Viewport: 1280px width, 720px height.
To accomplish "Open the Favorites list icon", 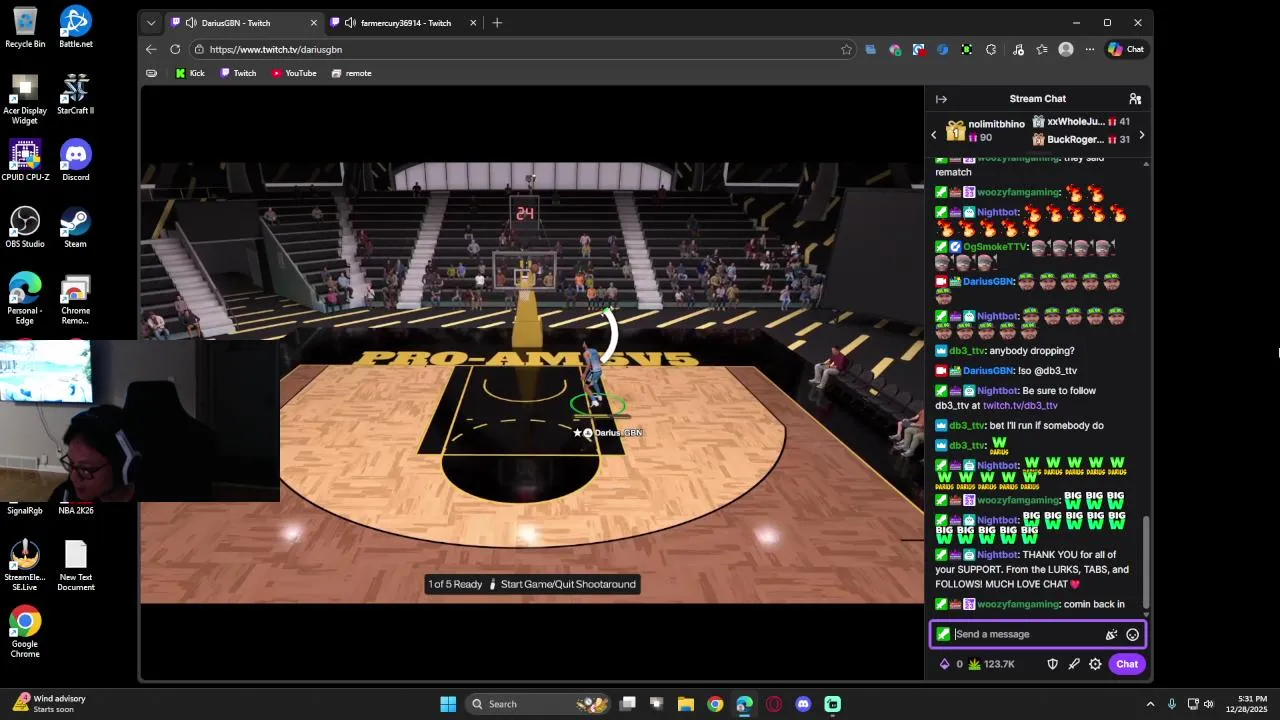I will tap(1042, 49).
